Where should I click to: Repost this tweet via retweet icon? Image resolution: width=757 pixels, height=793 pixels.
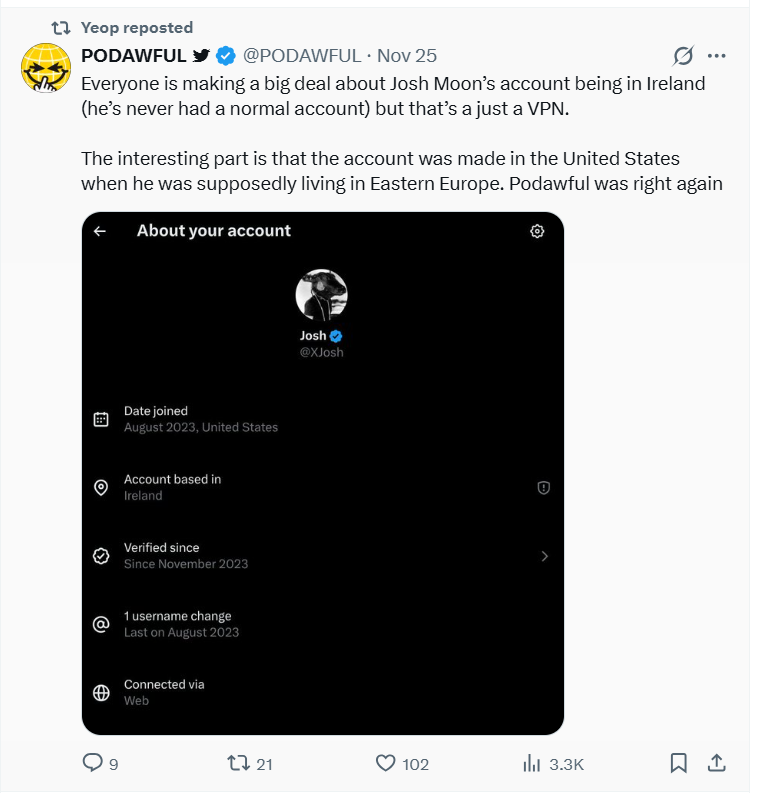[238, 763]
